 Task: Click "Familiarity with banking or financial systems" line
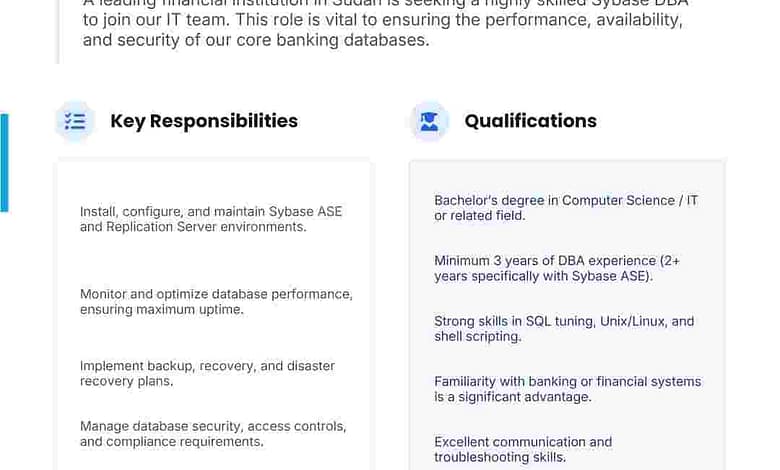click(x=567, y=381)
